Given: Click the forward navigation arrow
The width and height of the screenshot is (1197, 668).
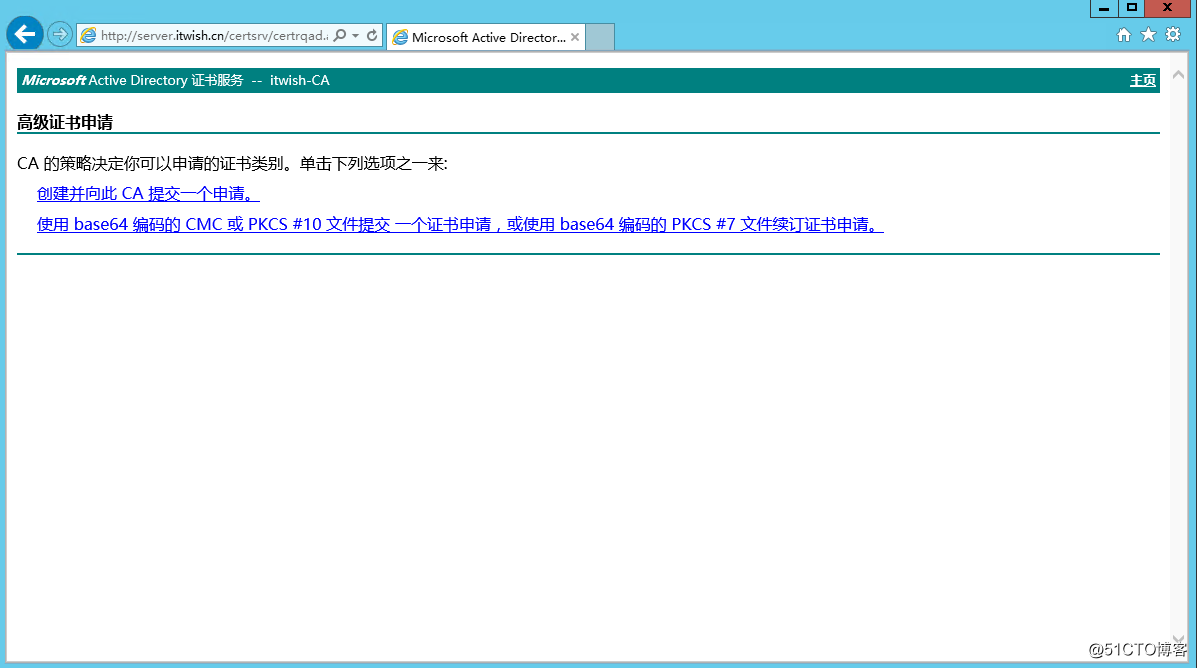Looking at the screenshot, I should [60, 34].
